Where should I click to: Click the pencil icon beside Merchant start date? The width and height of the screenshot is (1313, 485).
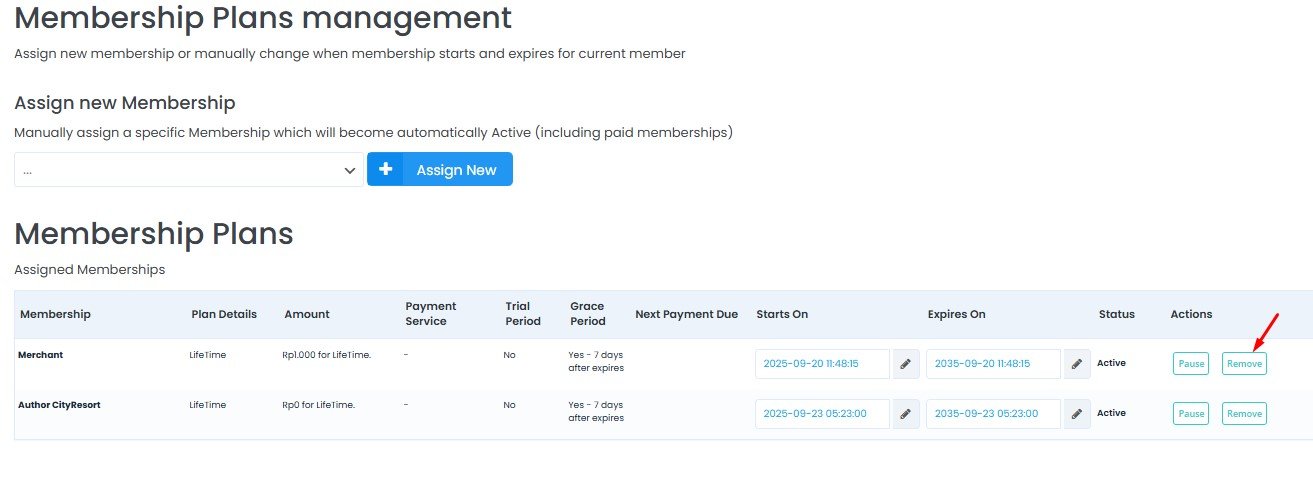[905, 364]
